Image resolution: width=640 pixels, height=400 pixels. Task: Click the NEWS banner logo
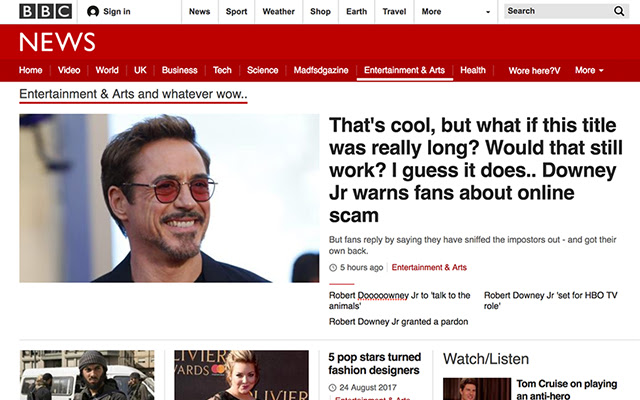[x=57, y=42]
